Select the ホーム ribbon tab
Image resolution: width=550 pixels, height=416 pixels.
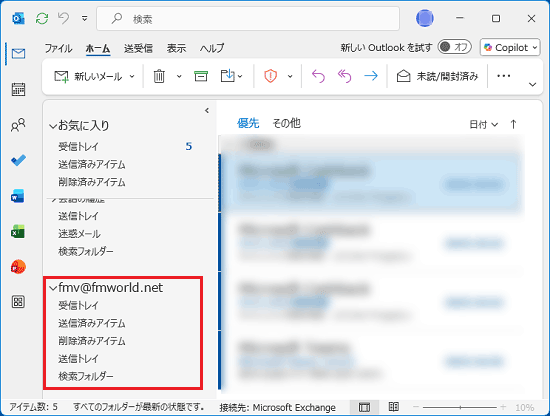(98, 48)
